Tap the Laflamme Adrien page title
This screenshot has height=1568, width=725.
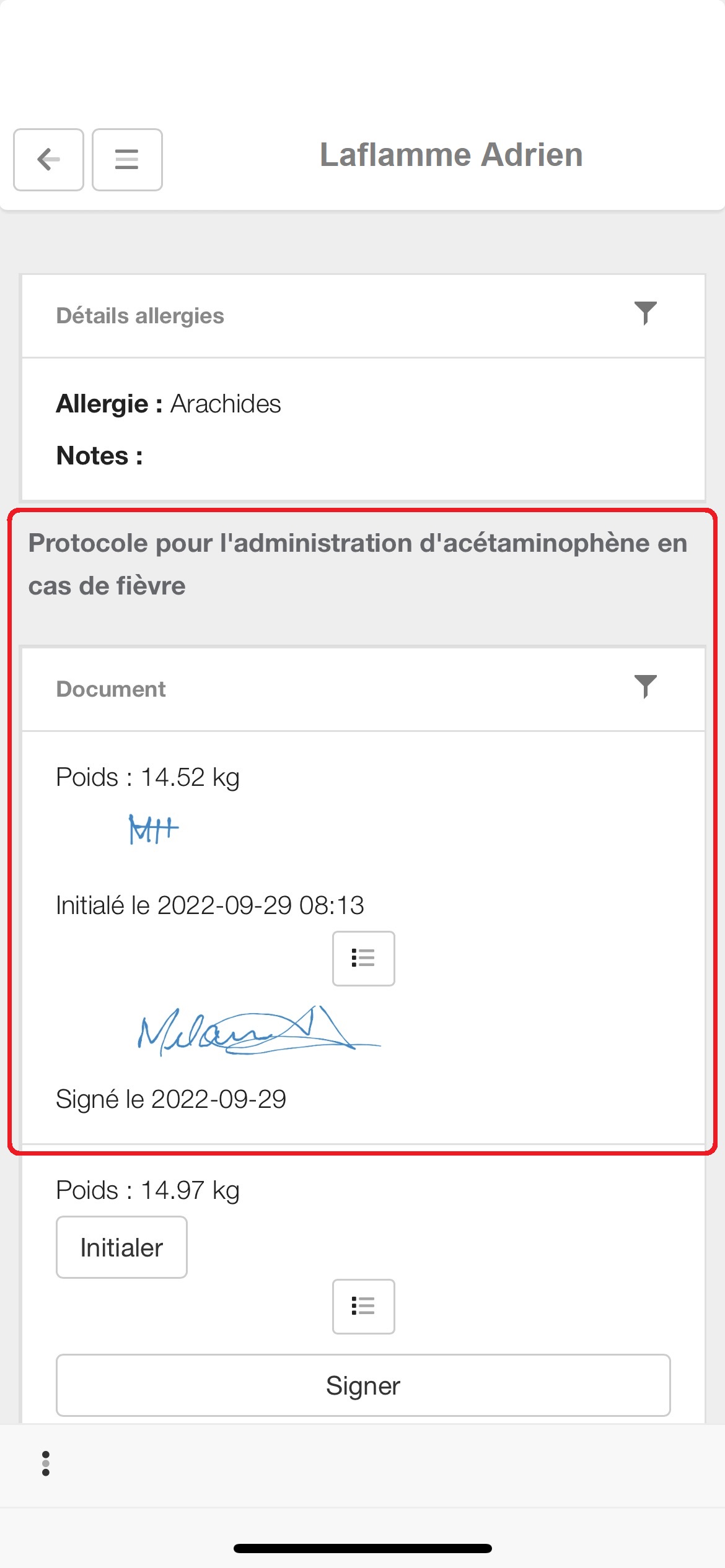[x=451, y=155]
